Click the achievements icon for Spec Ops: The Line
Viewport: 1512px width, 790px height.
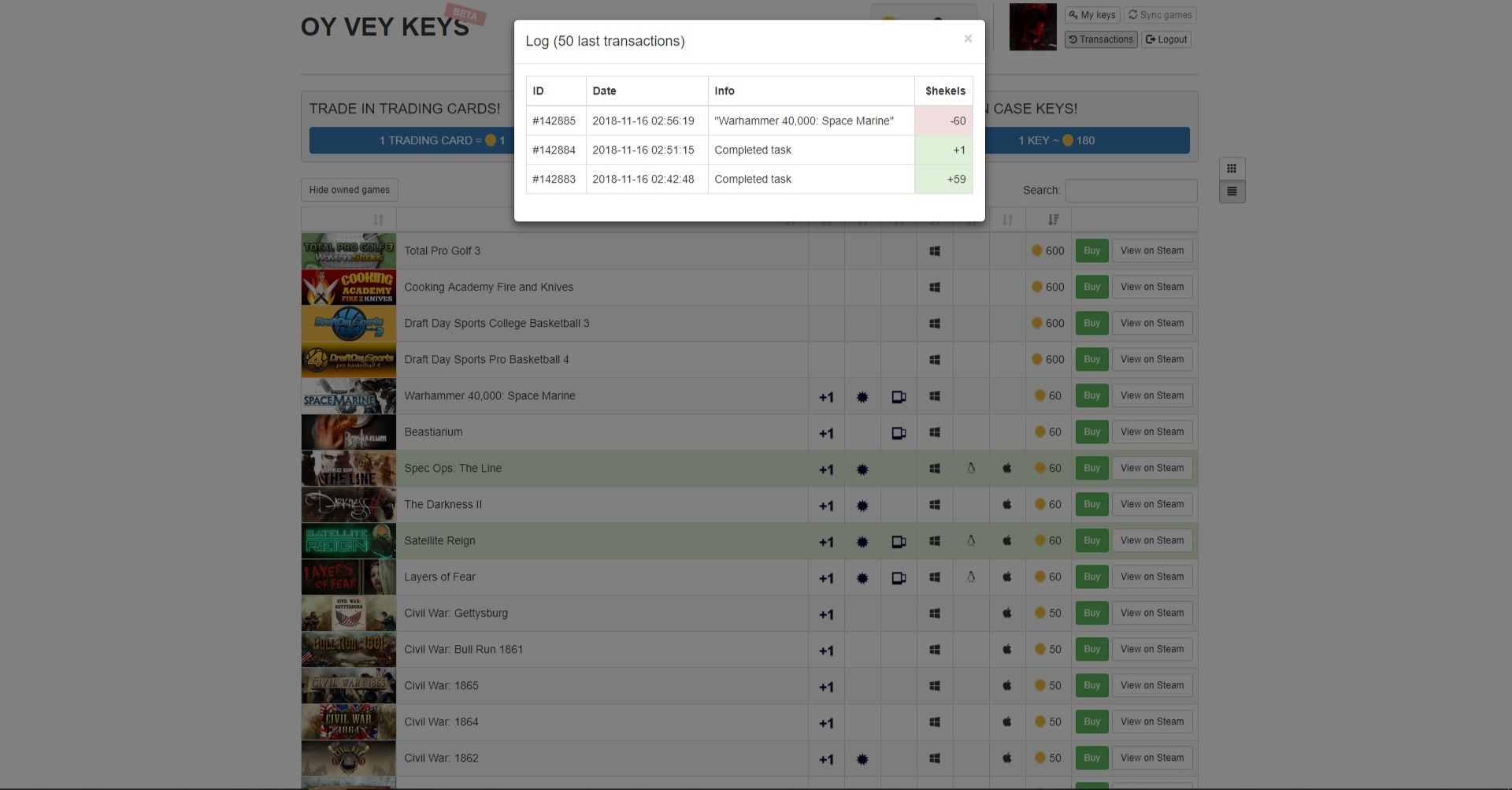[x=862, y=469]
